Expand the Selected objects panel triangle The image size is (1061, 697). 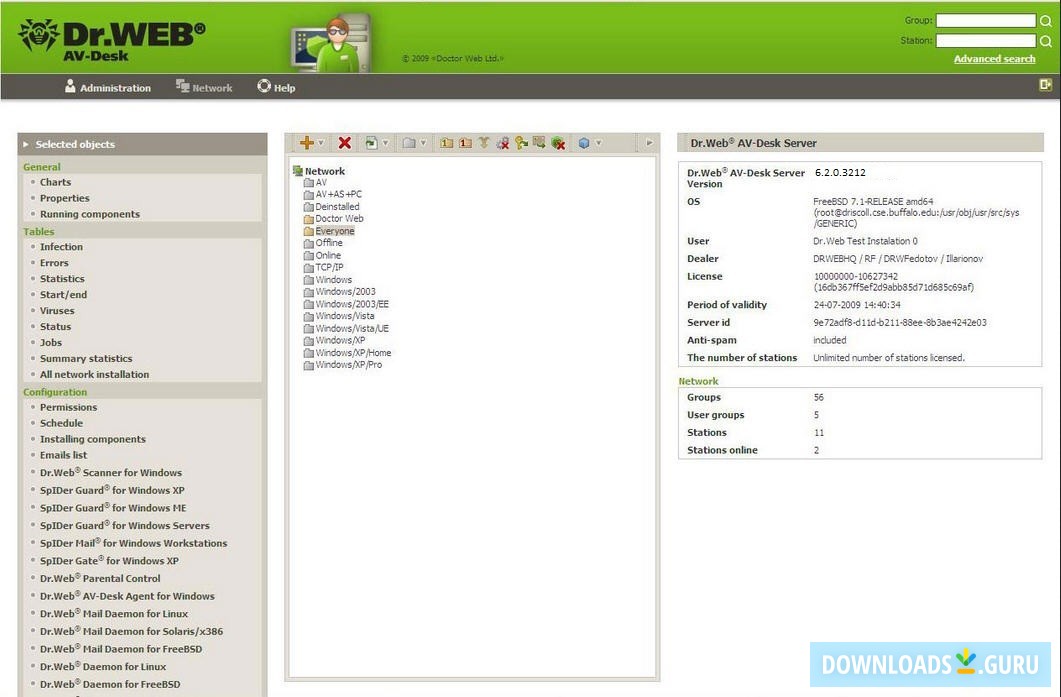pos(26,144)
